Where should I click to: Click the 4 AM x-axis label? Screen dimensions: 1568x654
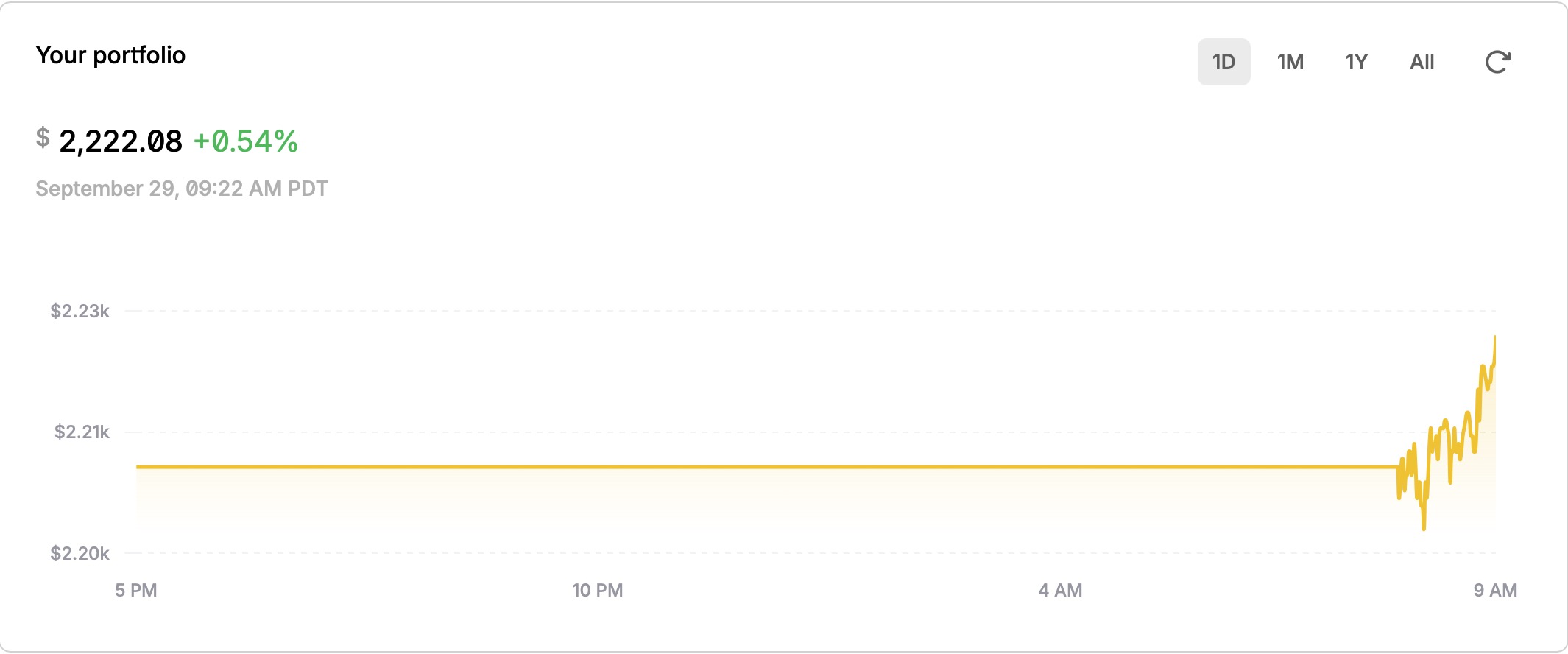pyautogui.click(x=1060, y=590)
